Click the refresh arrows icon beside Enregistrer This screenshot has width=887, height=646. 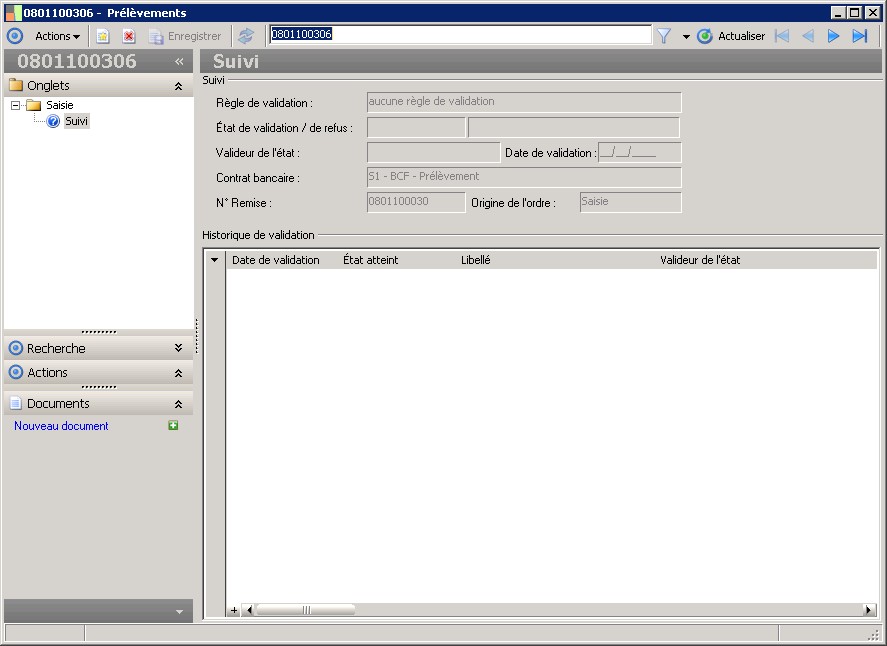pyautogui.click(x=246, y=36)
